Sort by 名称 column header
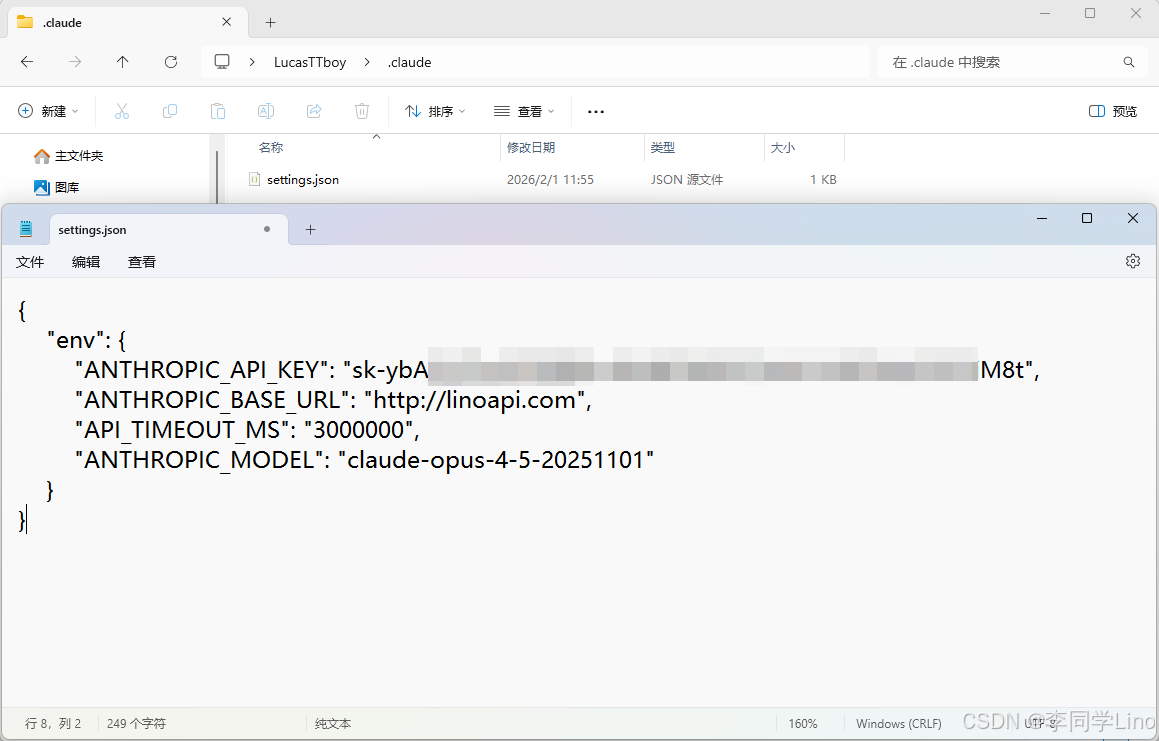The height and width of the screenshot is (741, 1159). 271,148
